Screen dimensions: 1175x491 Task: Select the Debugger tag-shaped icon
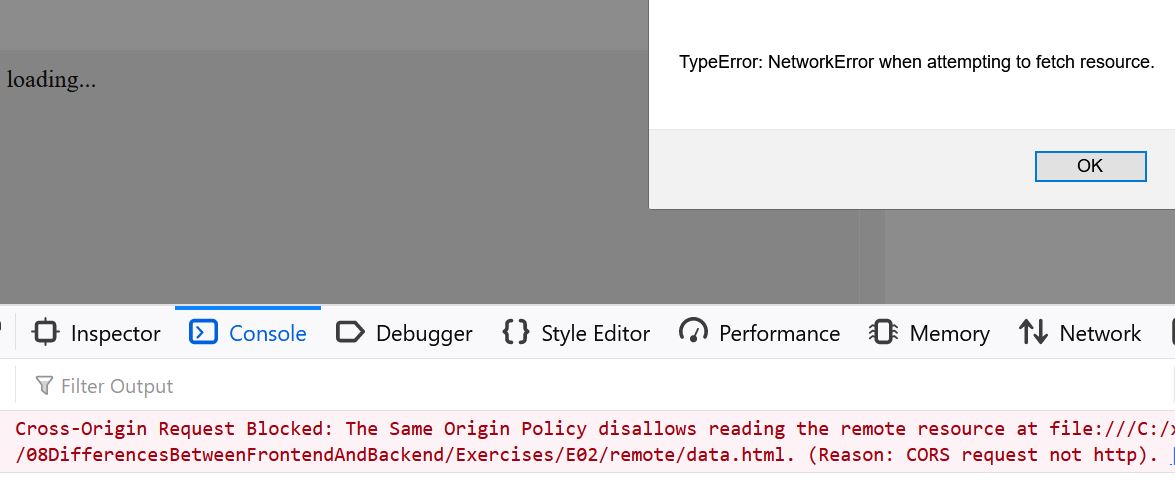[350, 331]
